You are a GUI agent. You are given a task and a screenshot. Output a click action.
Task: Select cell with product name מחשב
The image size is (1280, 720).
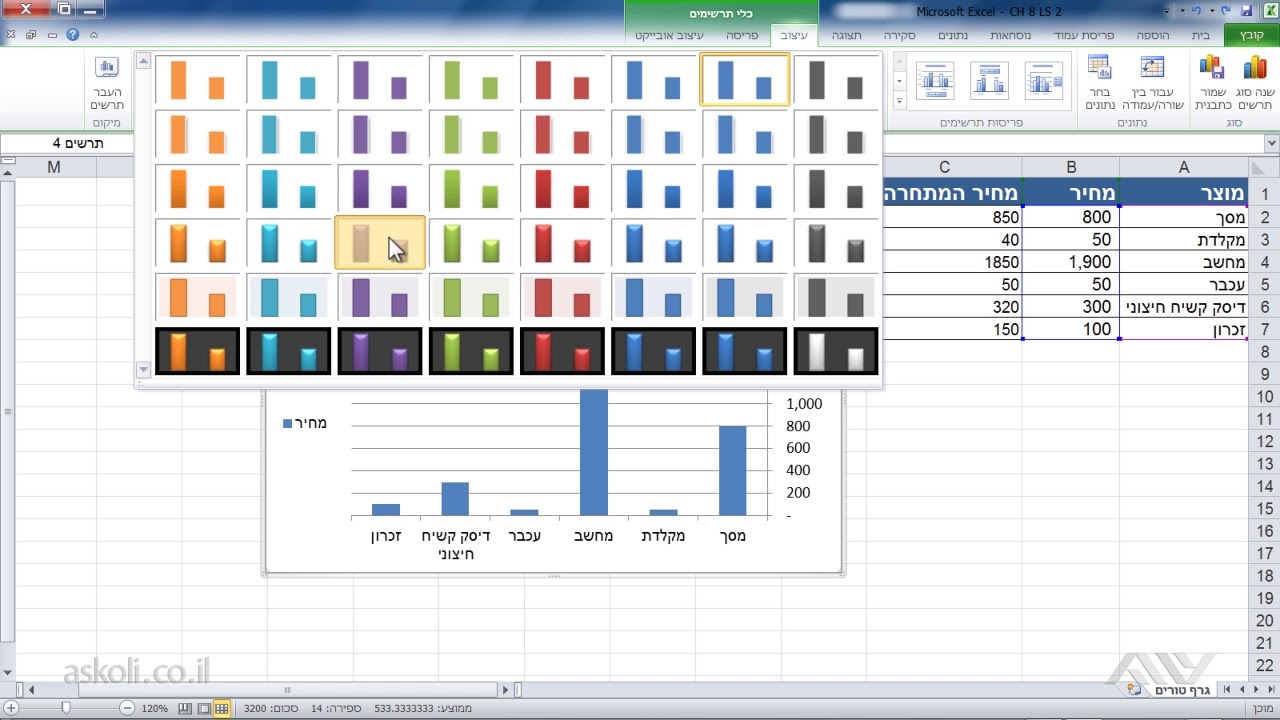pyautogui.click(x=1184, y=262)
